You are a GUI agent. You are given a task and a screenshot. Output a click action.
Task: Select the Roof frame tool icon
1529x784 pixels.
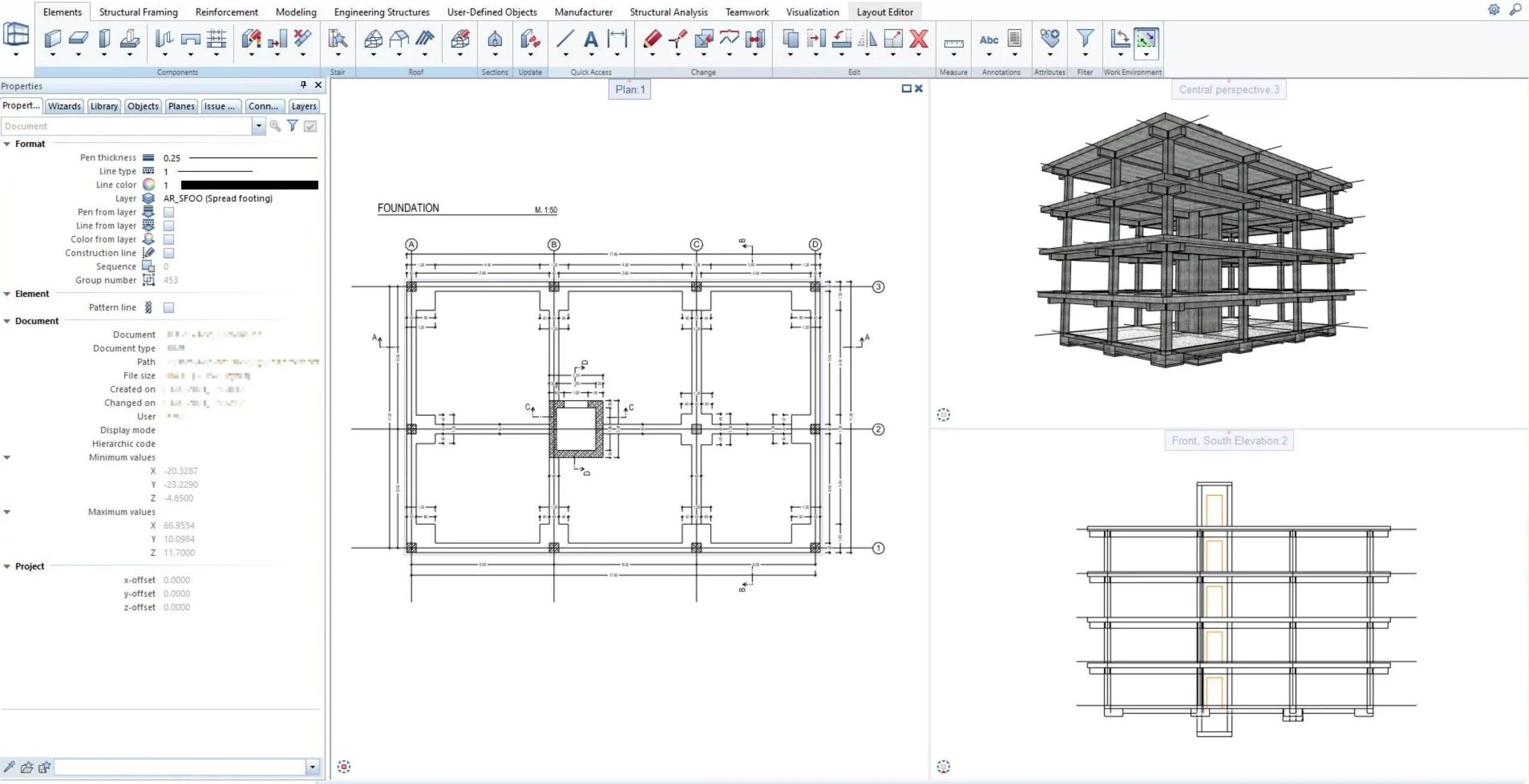373,39
